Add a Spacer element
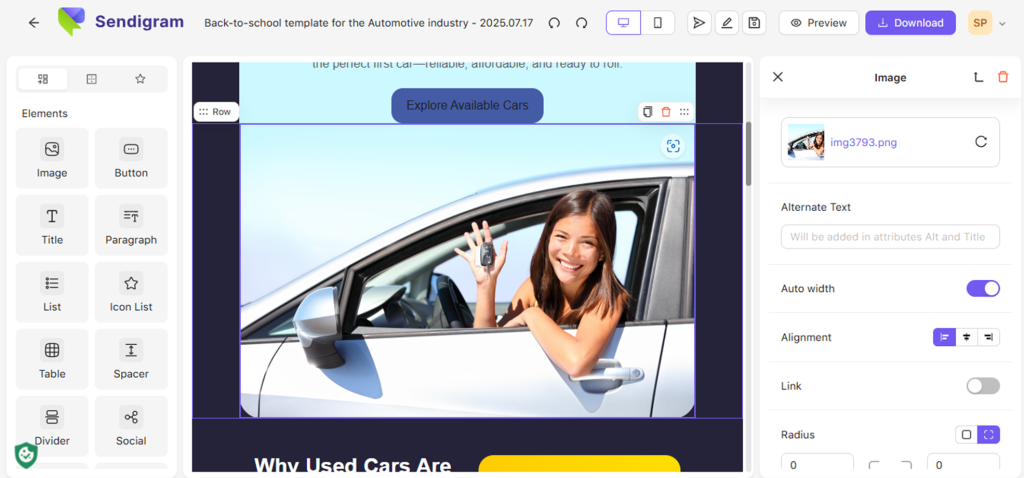Viewport: 1024px width, 478px height. tap(131, 359)
